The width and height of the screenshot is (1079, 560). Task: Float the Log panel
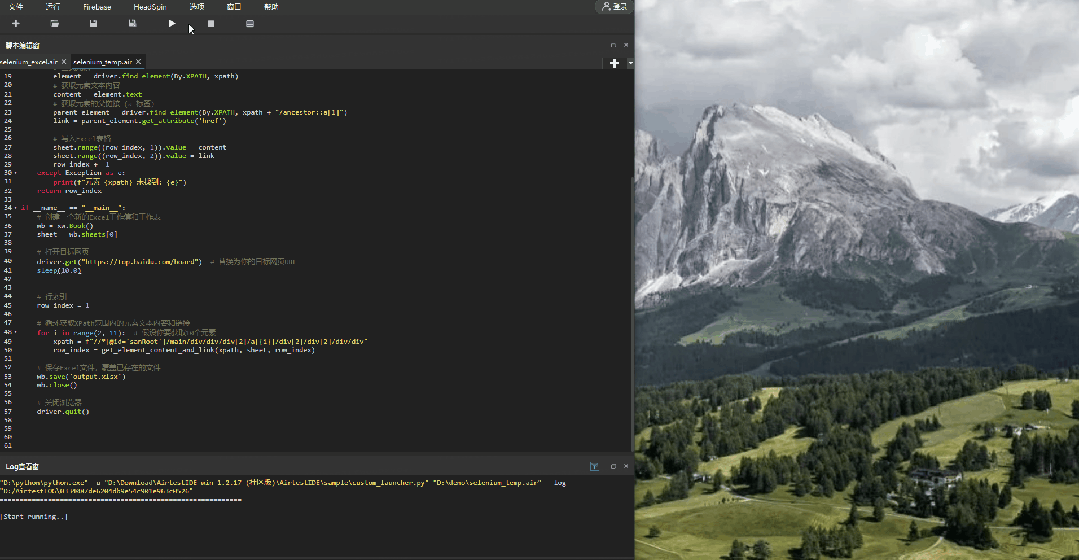[x=613, y=466]
